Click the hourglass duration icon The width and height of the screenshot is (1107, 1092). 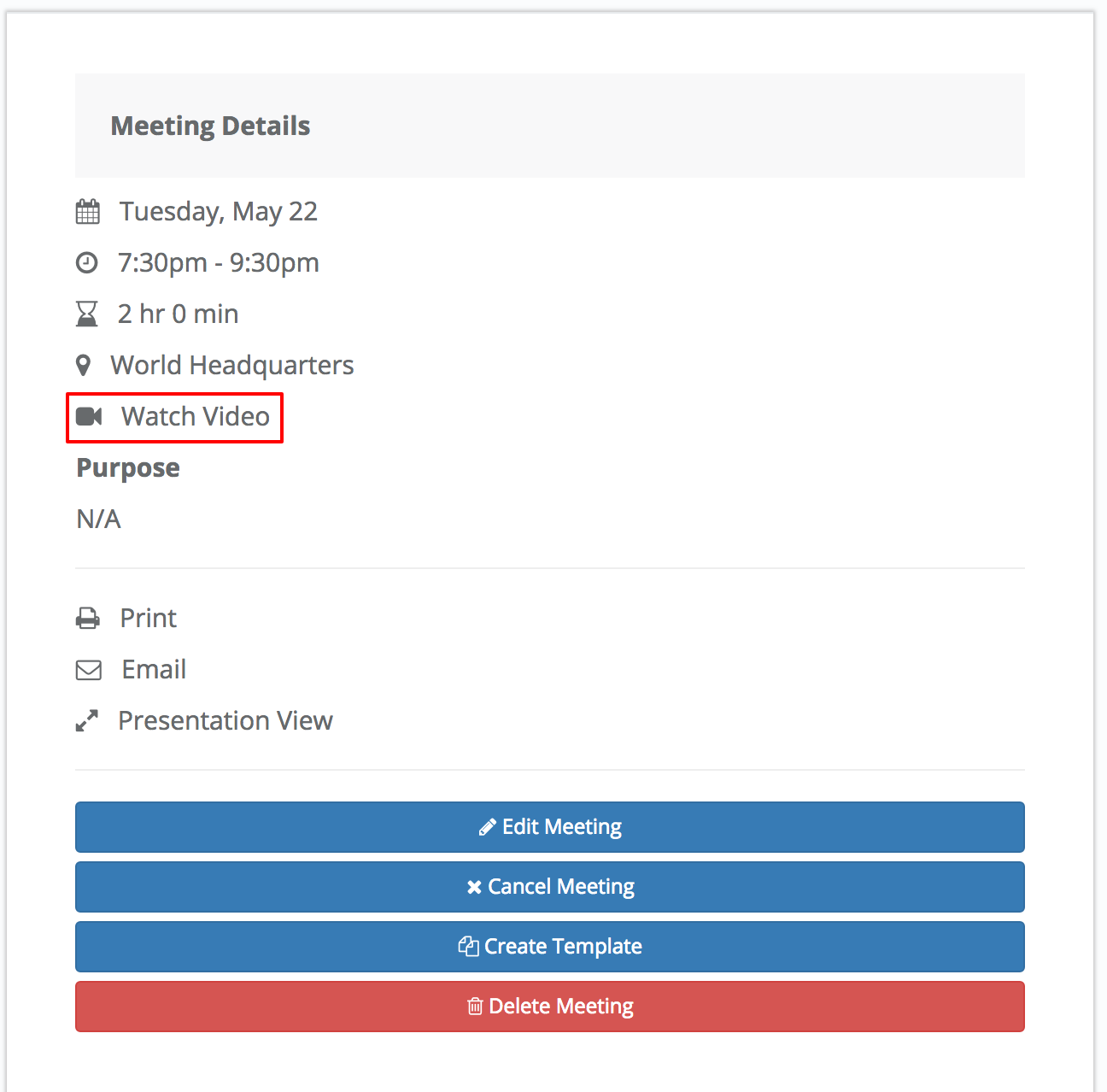click(x=87, y=314)
